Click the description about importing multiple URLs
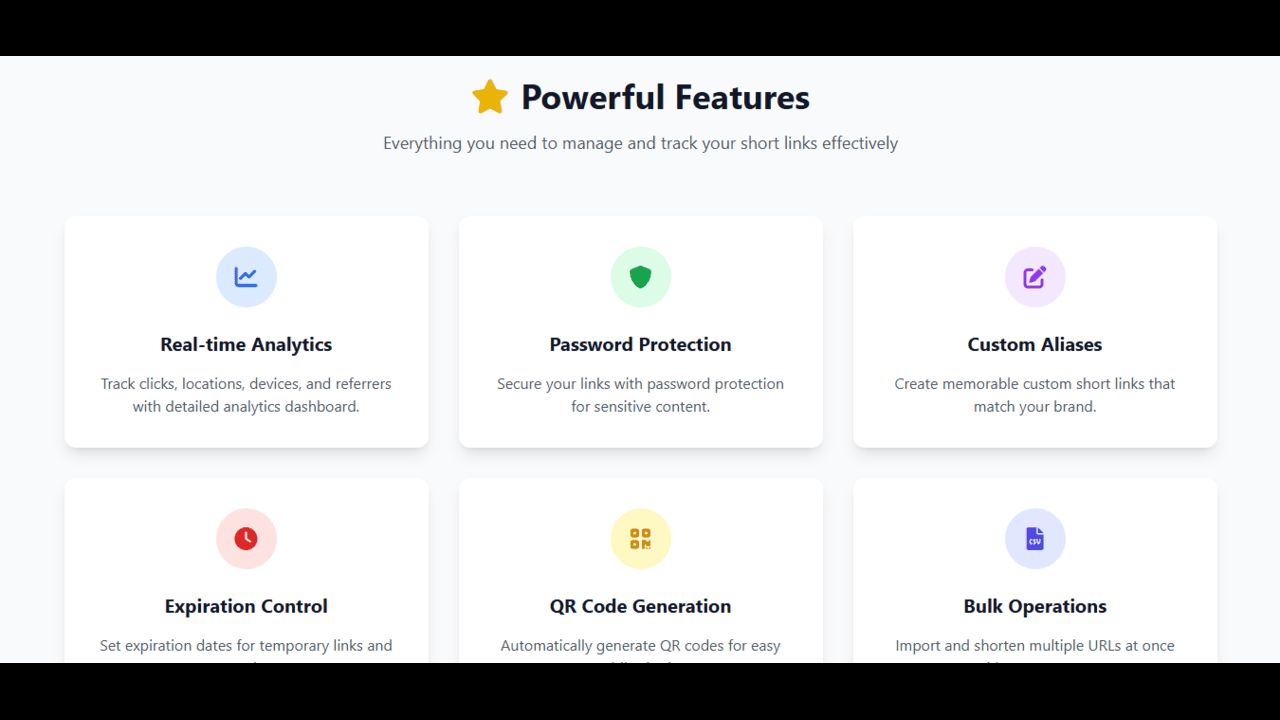 tap(1034, 646)
